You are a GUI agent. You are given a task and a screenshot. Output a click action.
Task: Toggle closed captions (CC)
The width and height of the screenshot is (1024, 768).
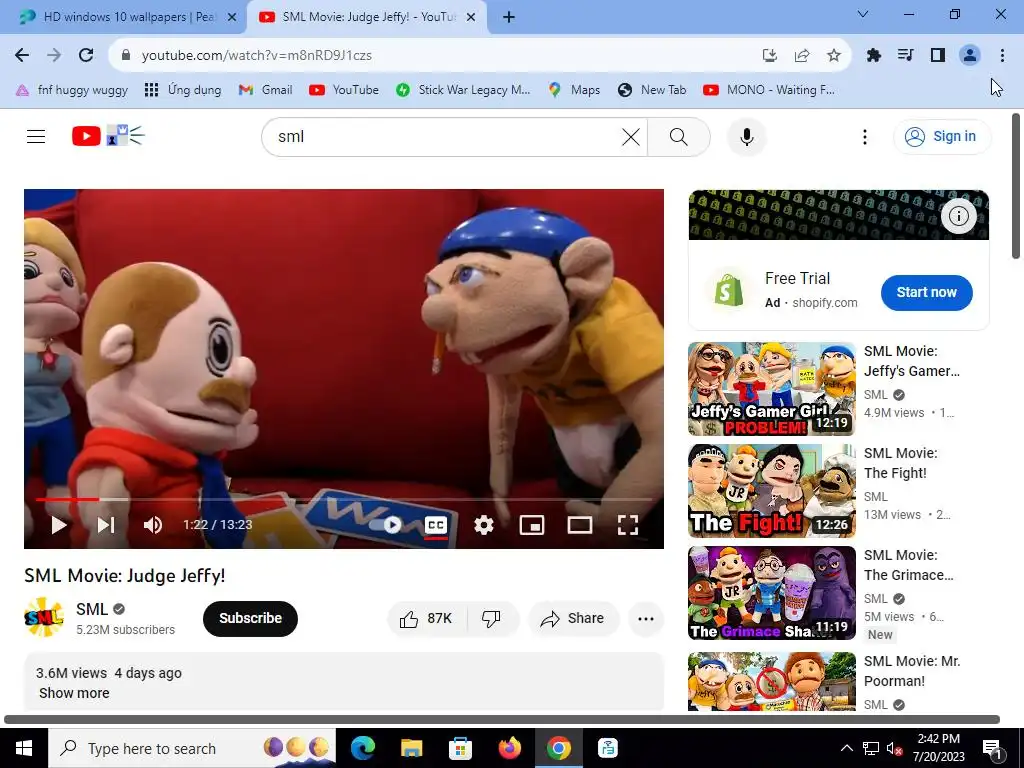point(436,525)
